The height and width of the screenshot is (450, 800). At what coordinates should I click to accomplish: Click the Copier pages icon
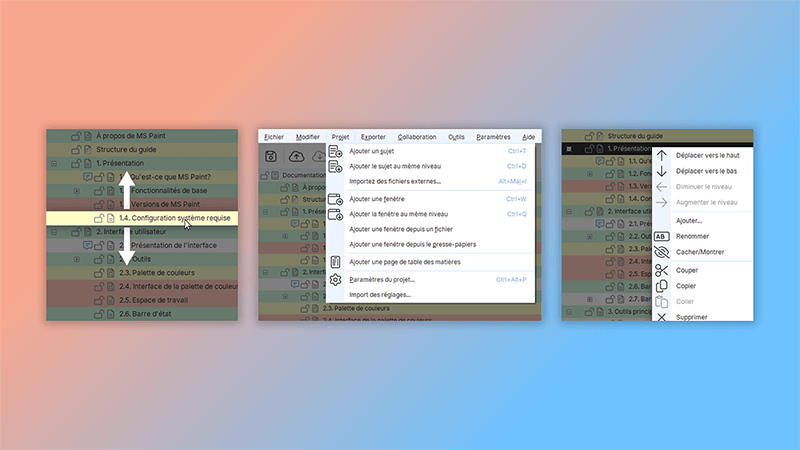point(661,286)
